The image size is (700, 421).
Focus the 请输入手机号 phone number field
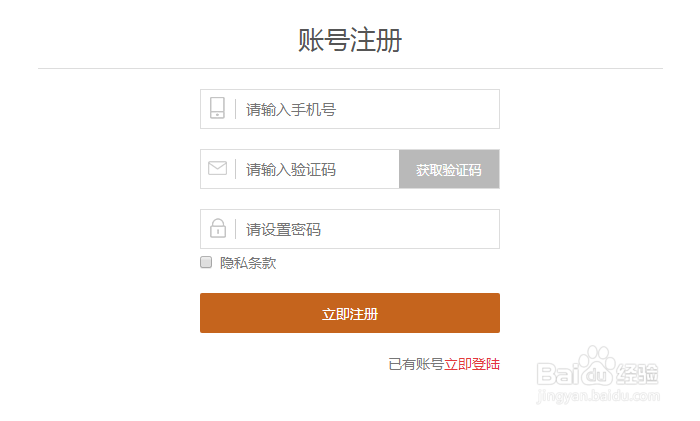click(x=350, y=109)
